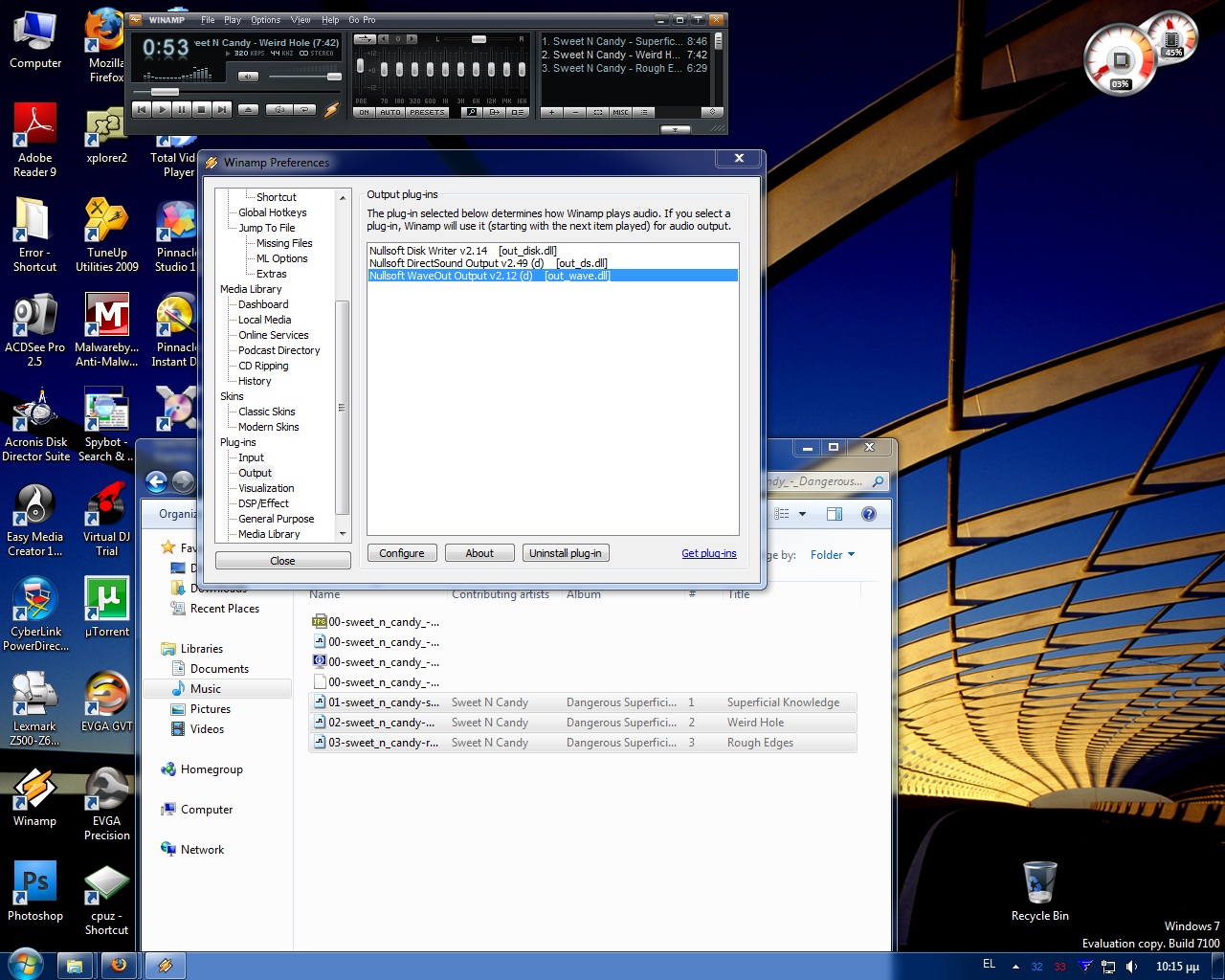Open Folder arrange-by dropdown in Explorer

(833, 555)
